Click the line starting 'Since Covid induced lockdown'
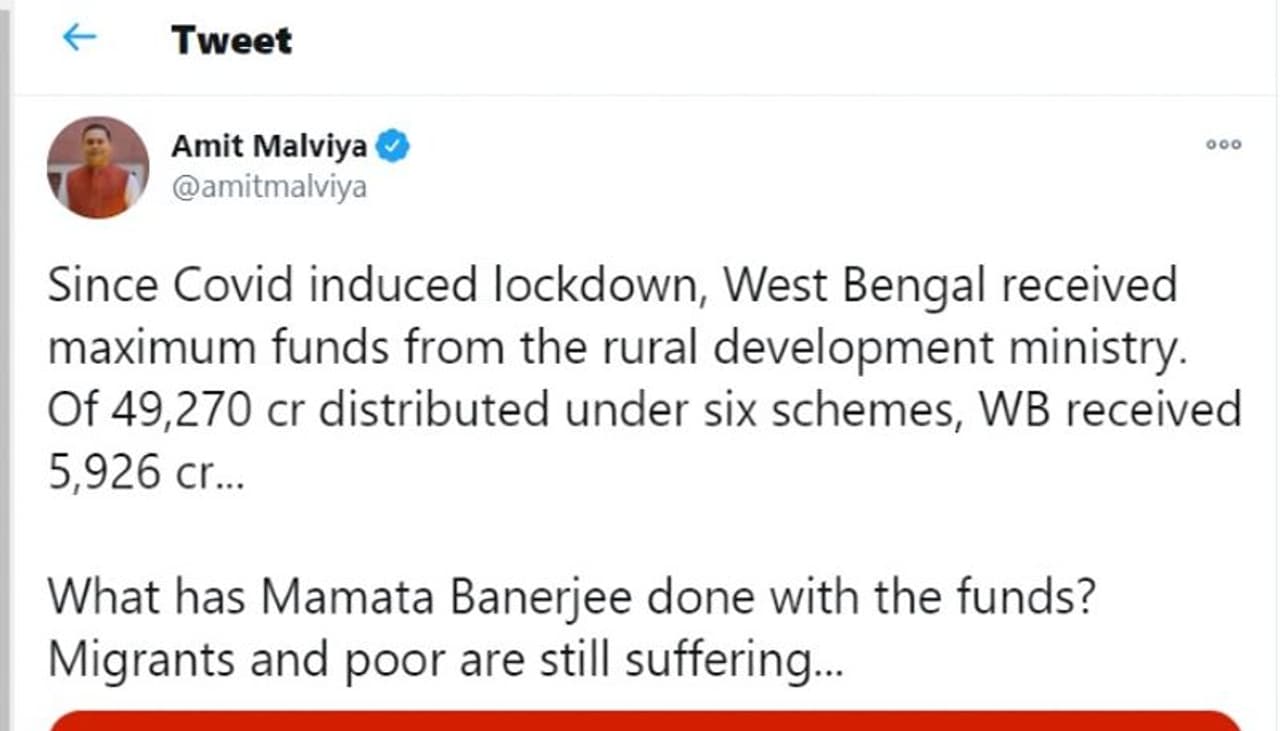Screen dimensions: 1280x731 tap(612, 286)
